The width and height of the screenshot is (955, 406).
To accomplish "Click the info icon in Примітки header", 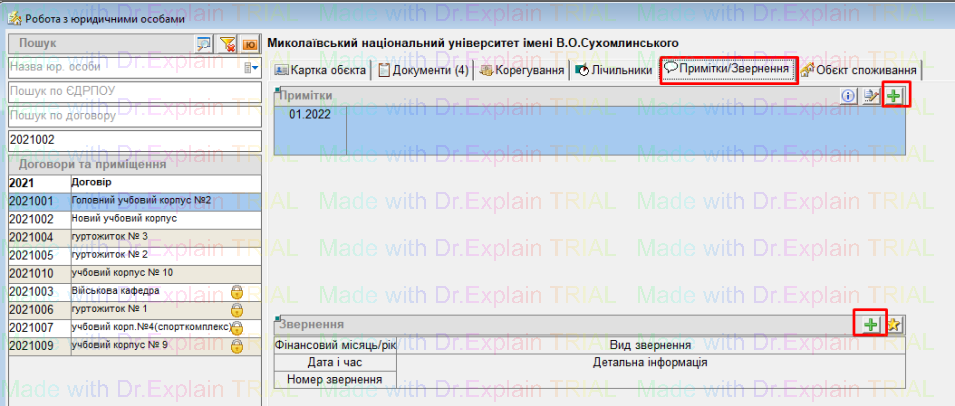I will 849,96.
